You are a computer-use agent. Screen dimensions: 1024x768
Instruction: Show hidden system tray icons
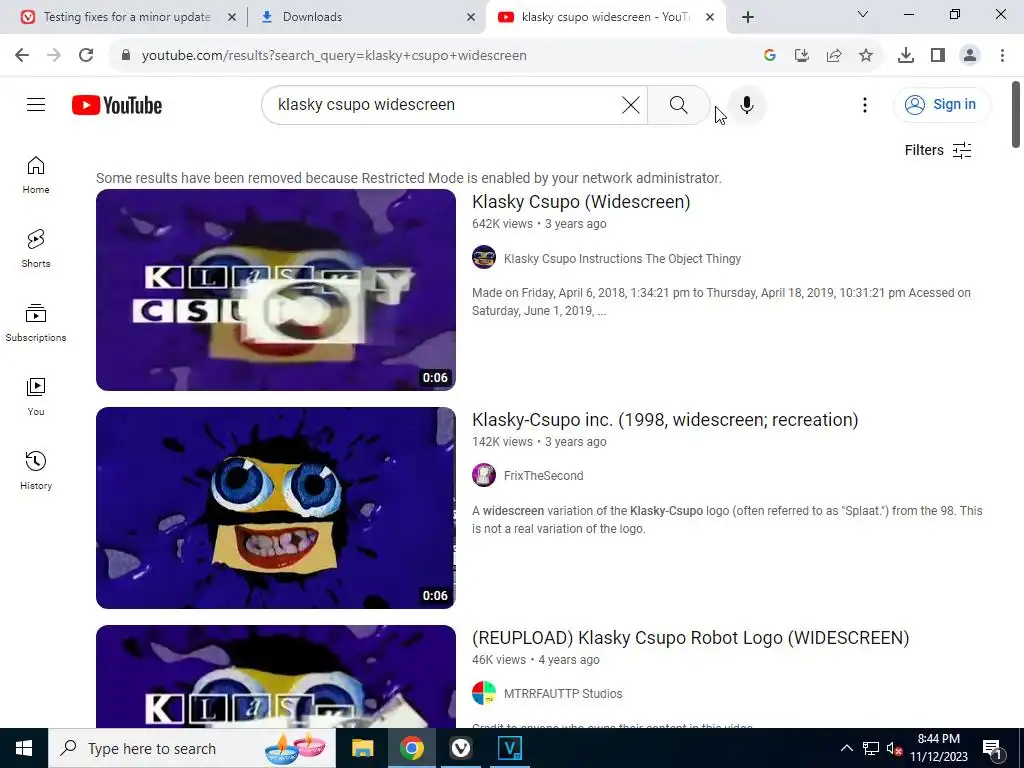pos(846,748)
